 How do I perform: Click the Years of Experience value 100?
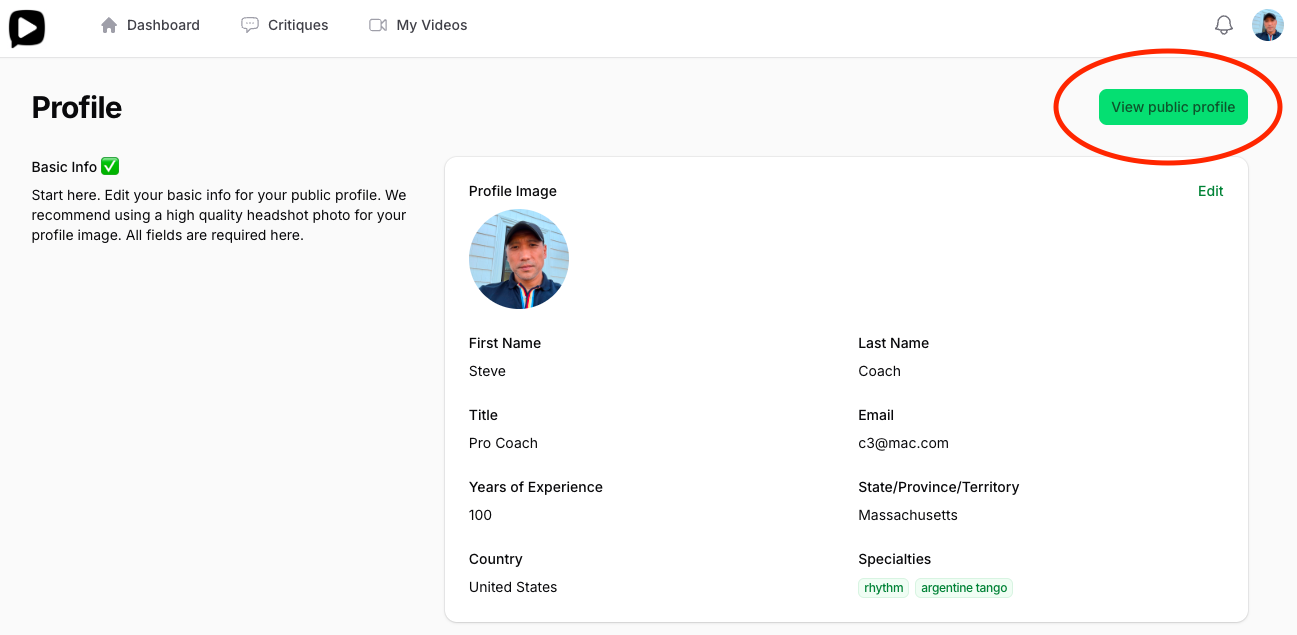[x=480, y=515]
